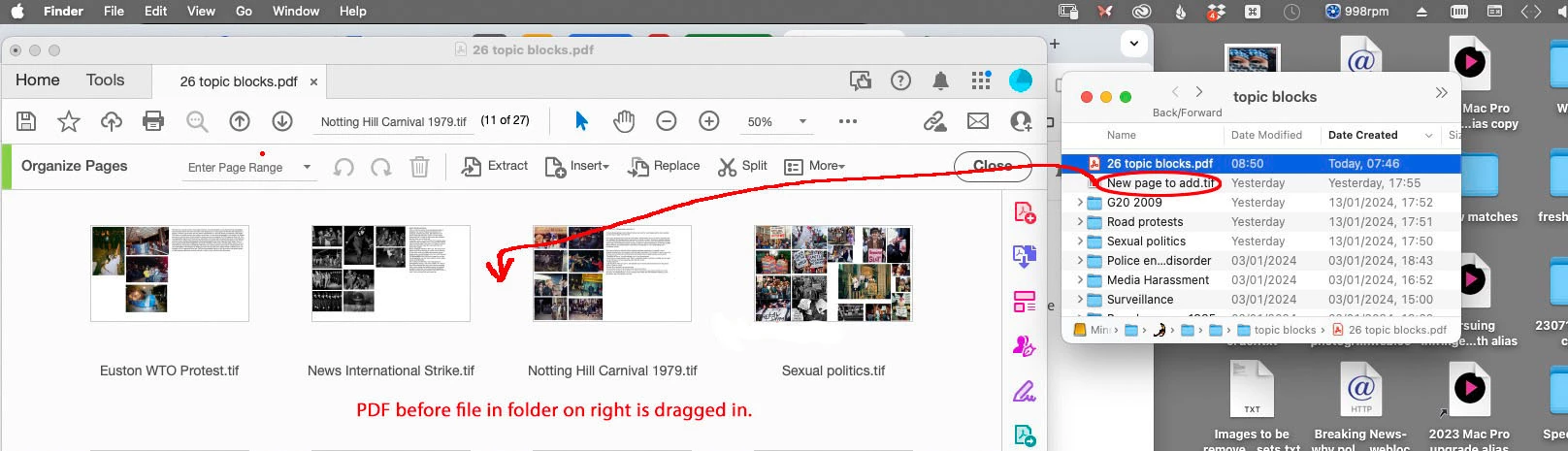
Task: Zoom out with the minus circle icon
Action: point(667,121)
